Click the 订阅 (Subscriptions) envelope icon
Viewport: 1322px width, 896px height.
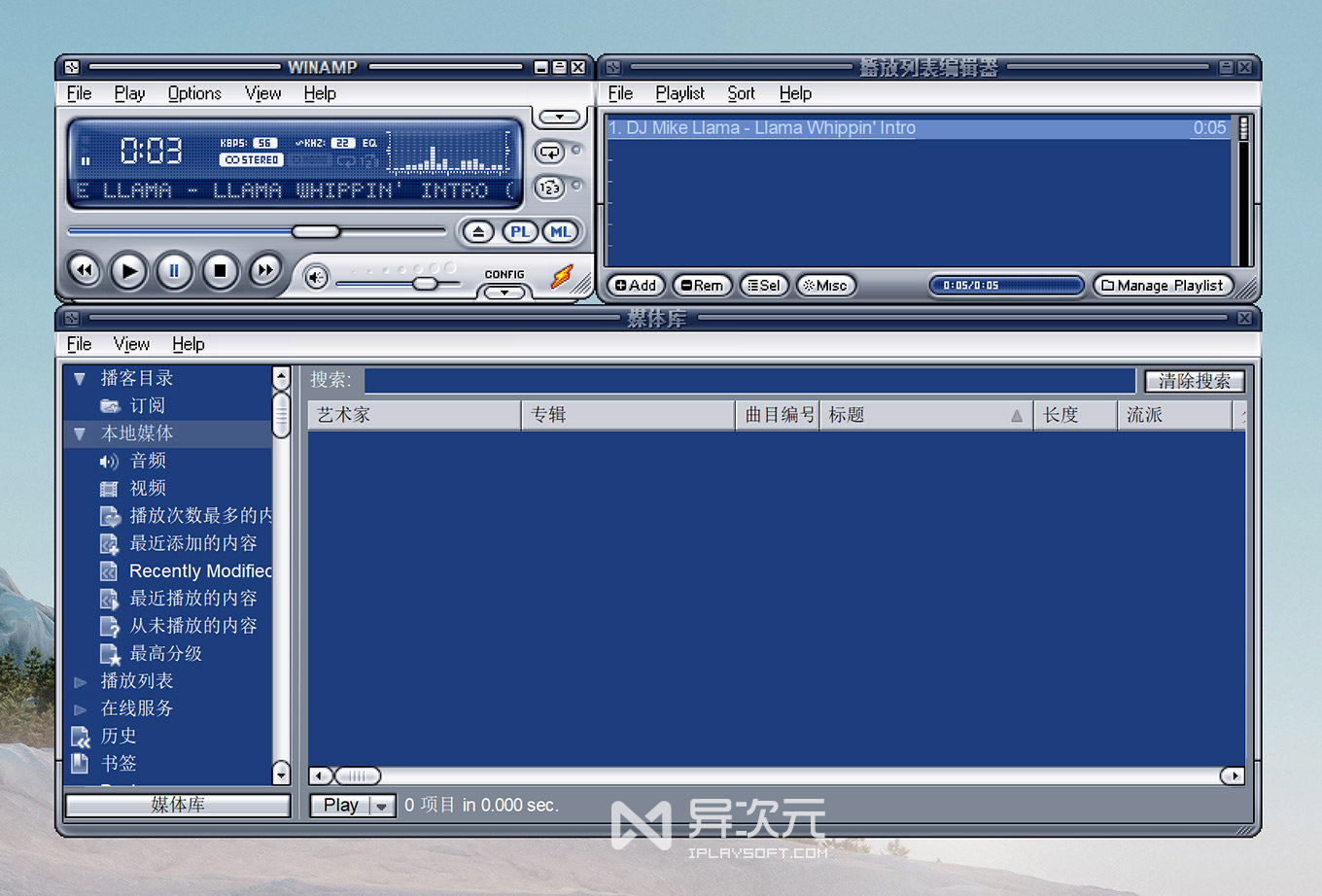pyautogui.click(x=110, y=405)
